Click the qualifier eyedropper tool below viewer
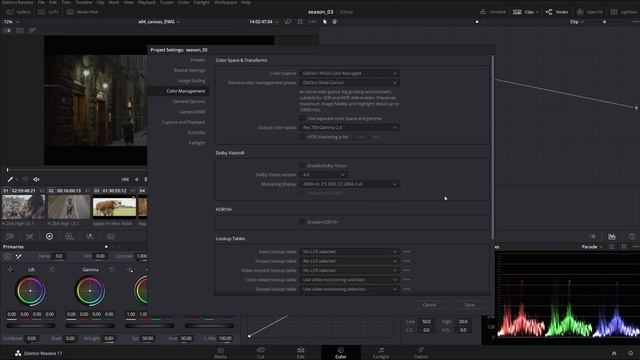 [10, 179]
